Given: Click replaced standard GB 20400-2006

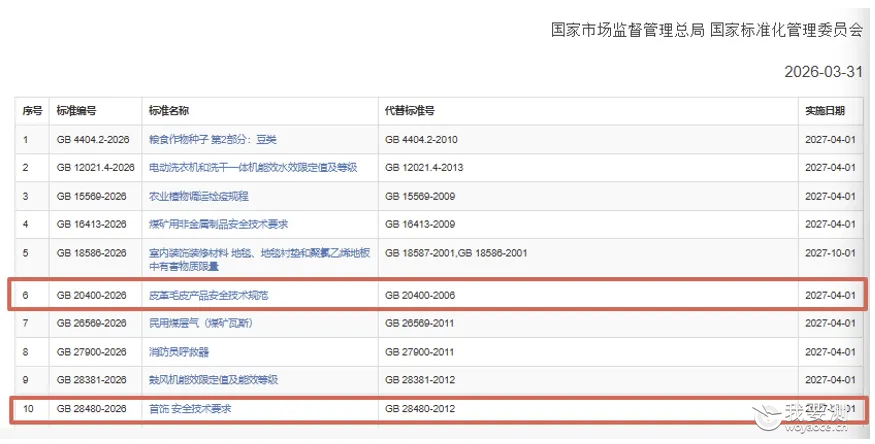Looking at the screenshot, I should click(x=420, y=295).
